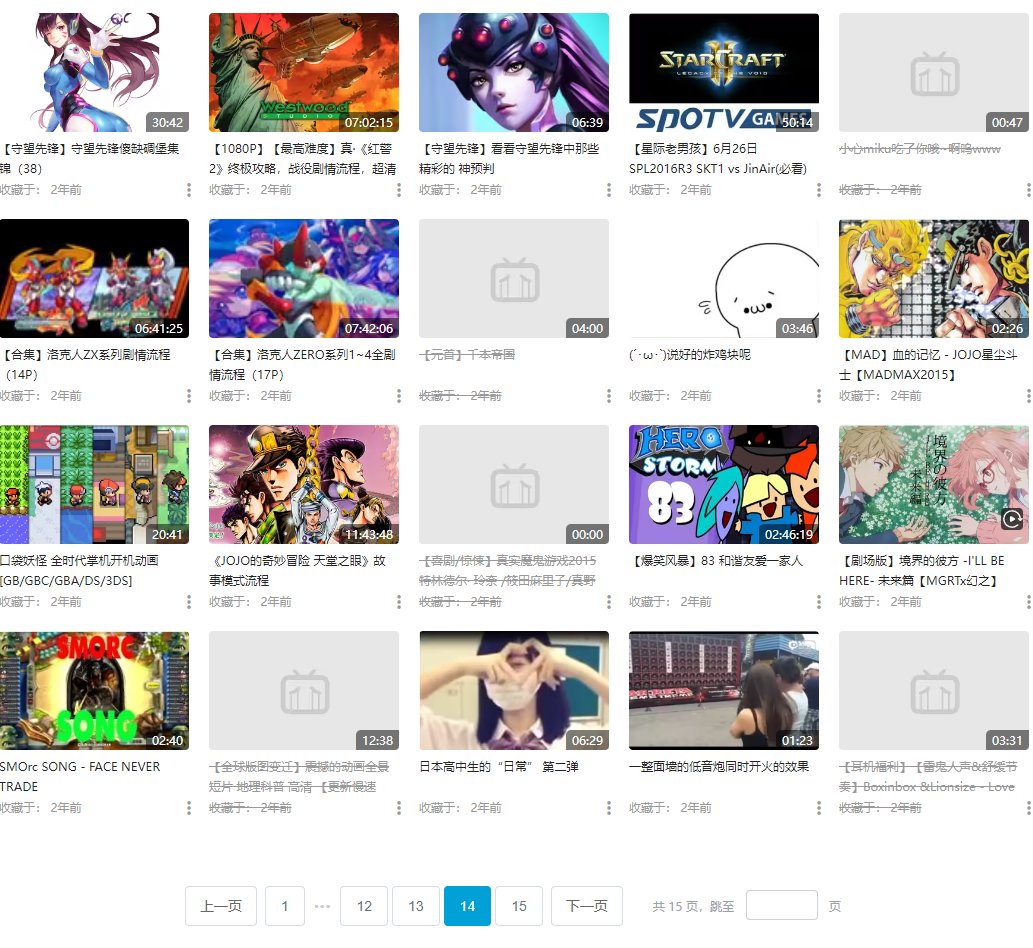
Task: Open the JOJO星尘斗士 MAD thumbnail
Action: point(934,279)
